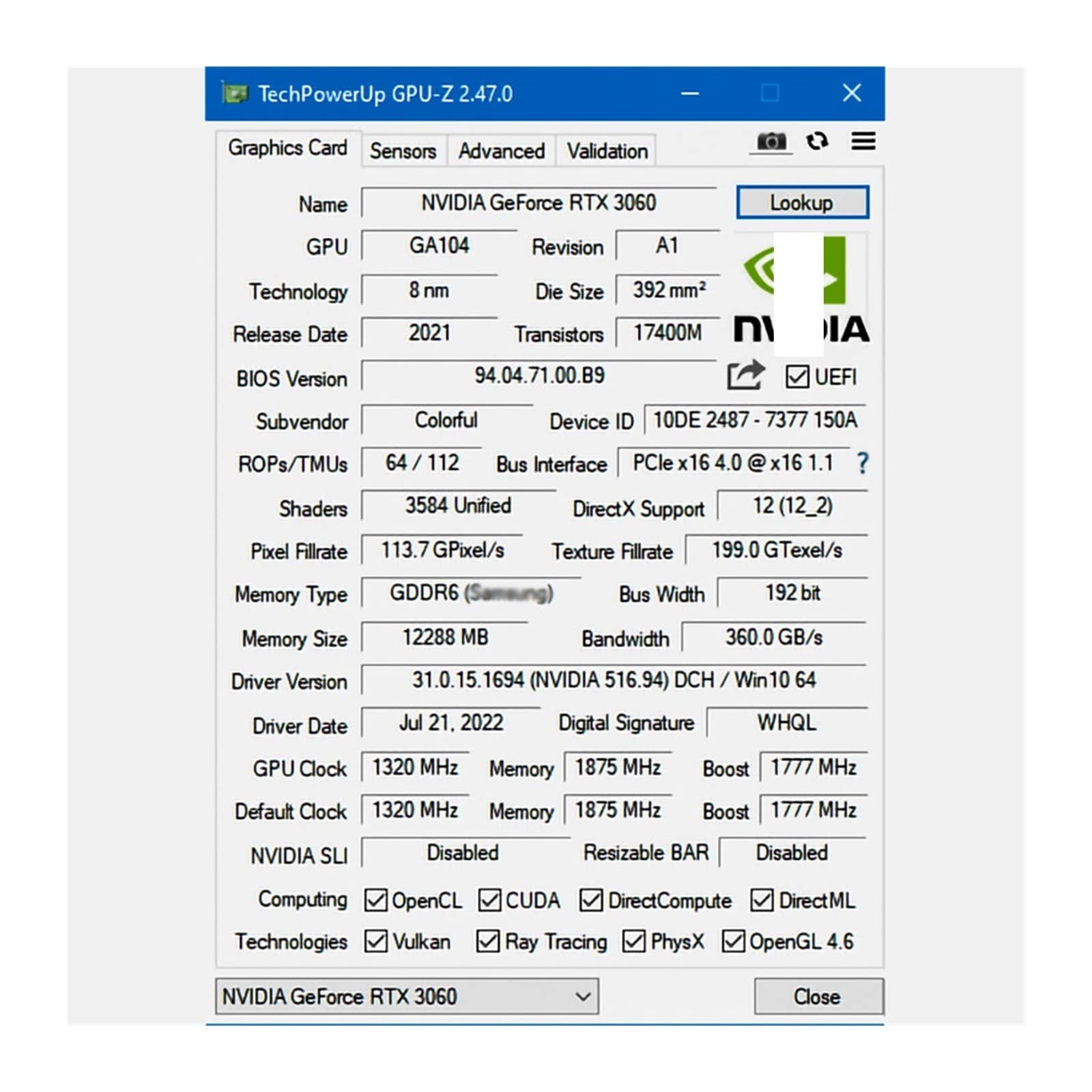The width and height of the screenshot is (1092, 1092).
Task: Click the Release Date value 2021
Action: (429, 333)
